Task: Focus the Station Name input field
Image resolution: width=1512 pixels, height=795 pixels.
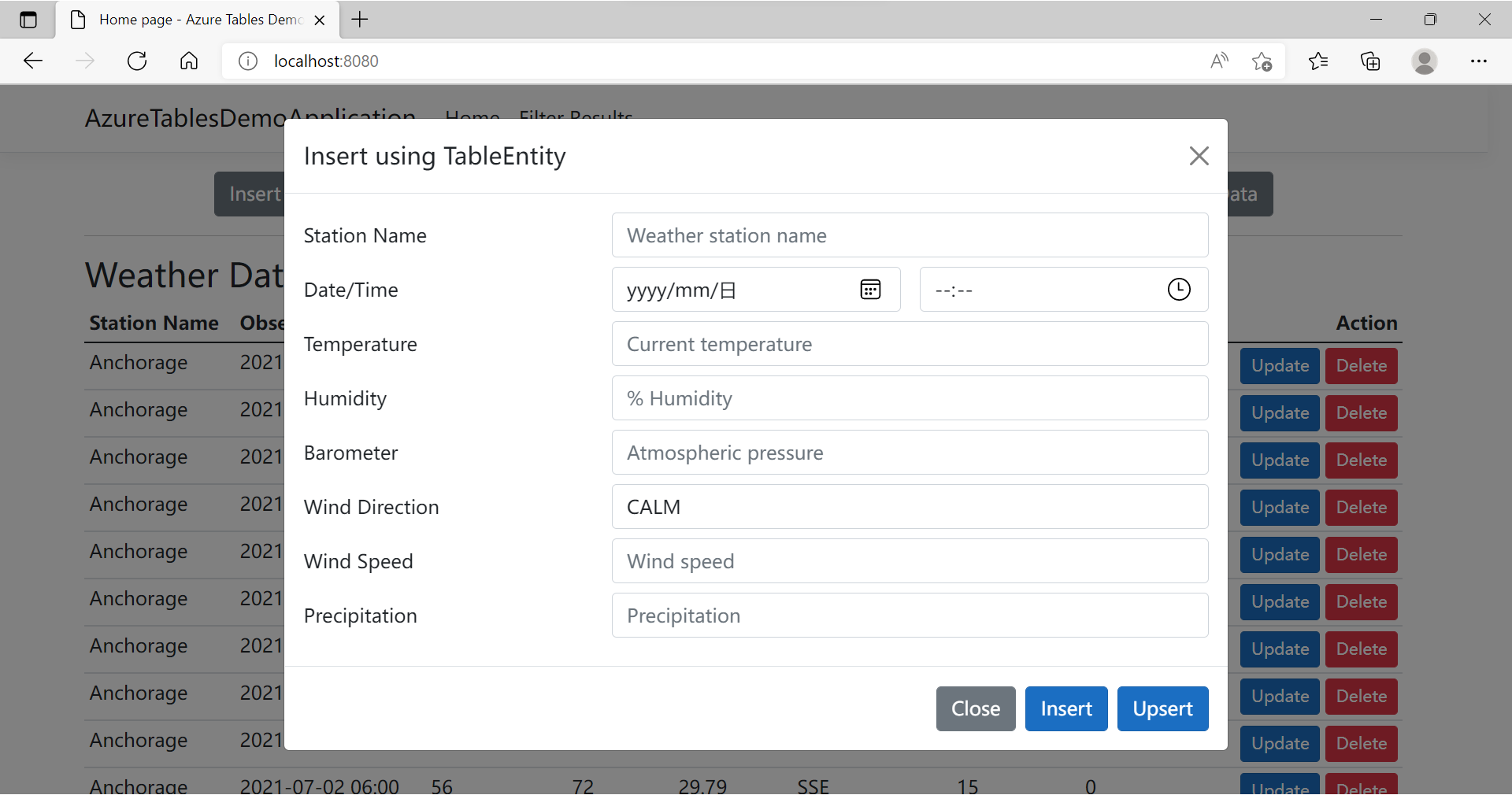Action: pos(910,235)
